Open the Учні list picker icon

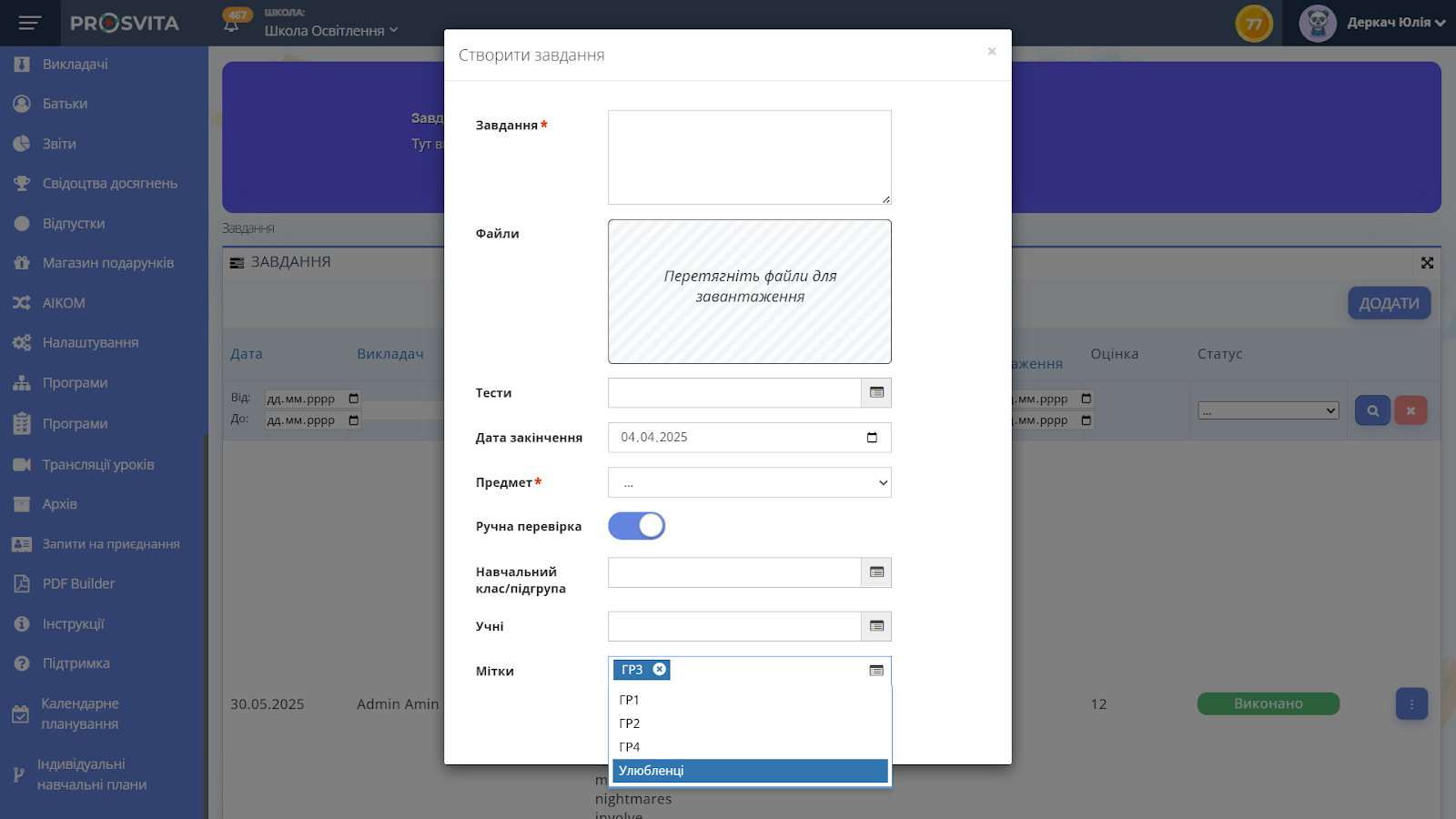click(876, 626)
